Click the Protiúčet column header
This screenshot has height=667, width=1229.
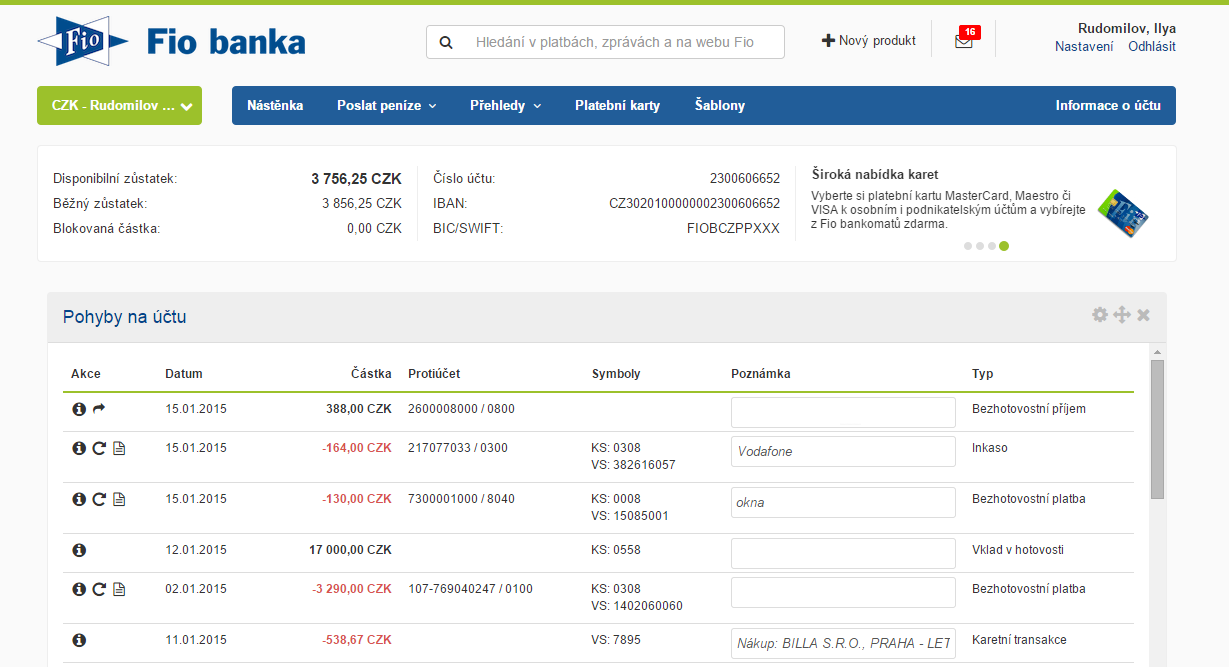434,374
